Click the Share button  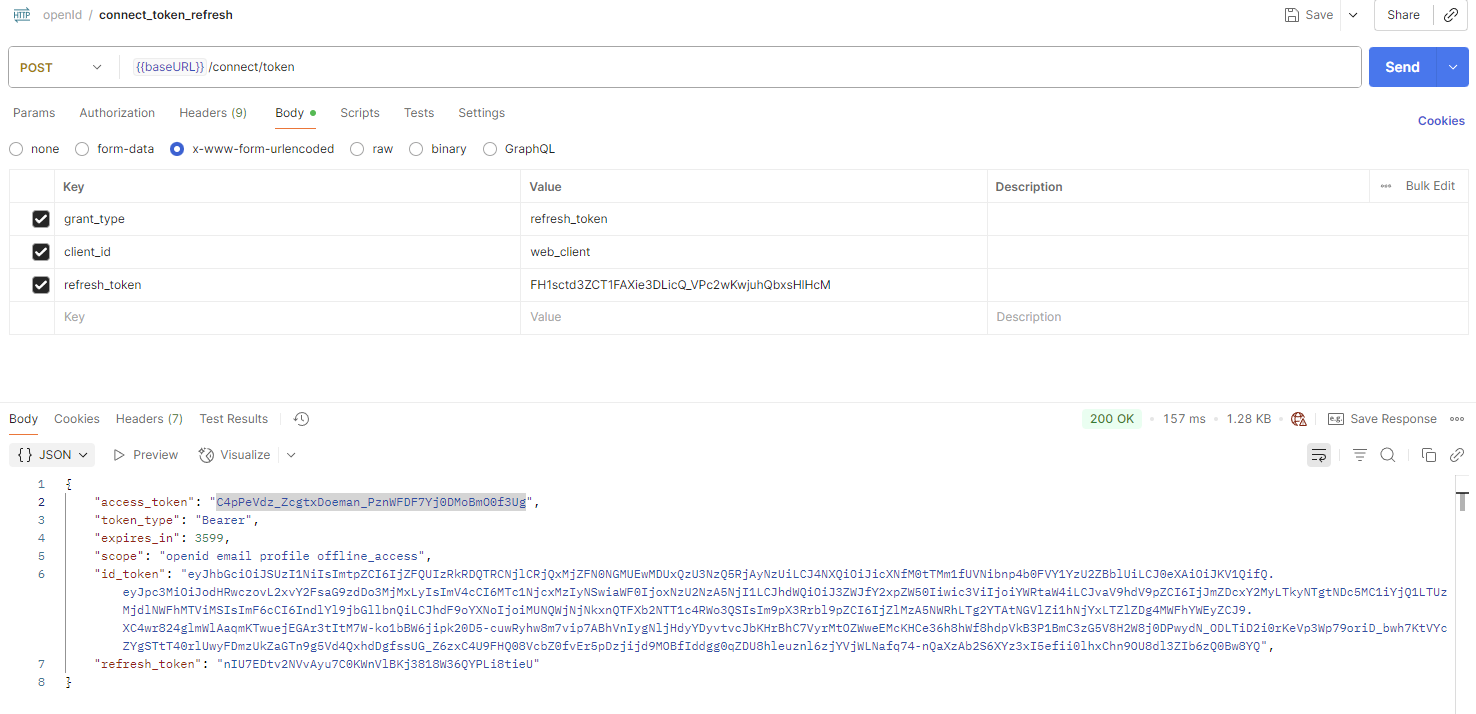pyautogui.click(x=1403, y=15)
